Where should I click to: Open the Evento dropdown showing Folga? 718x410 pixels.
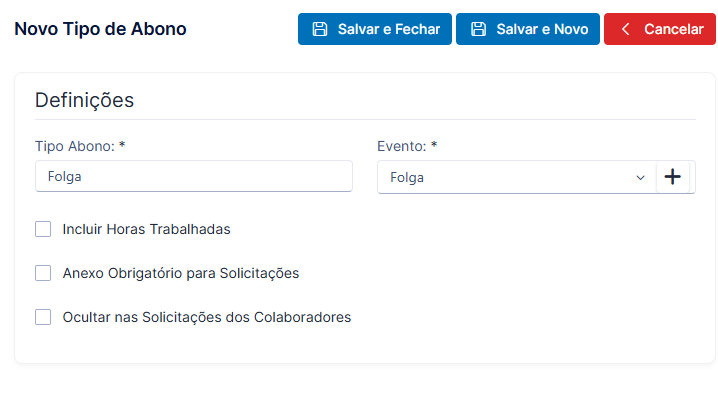point(517,177)
